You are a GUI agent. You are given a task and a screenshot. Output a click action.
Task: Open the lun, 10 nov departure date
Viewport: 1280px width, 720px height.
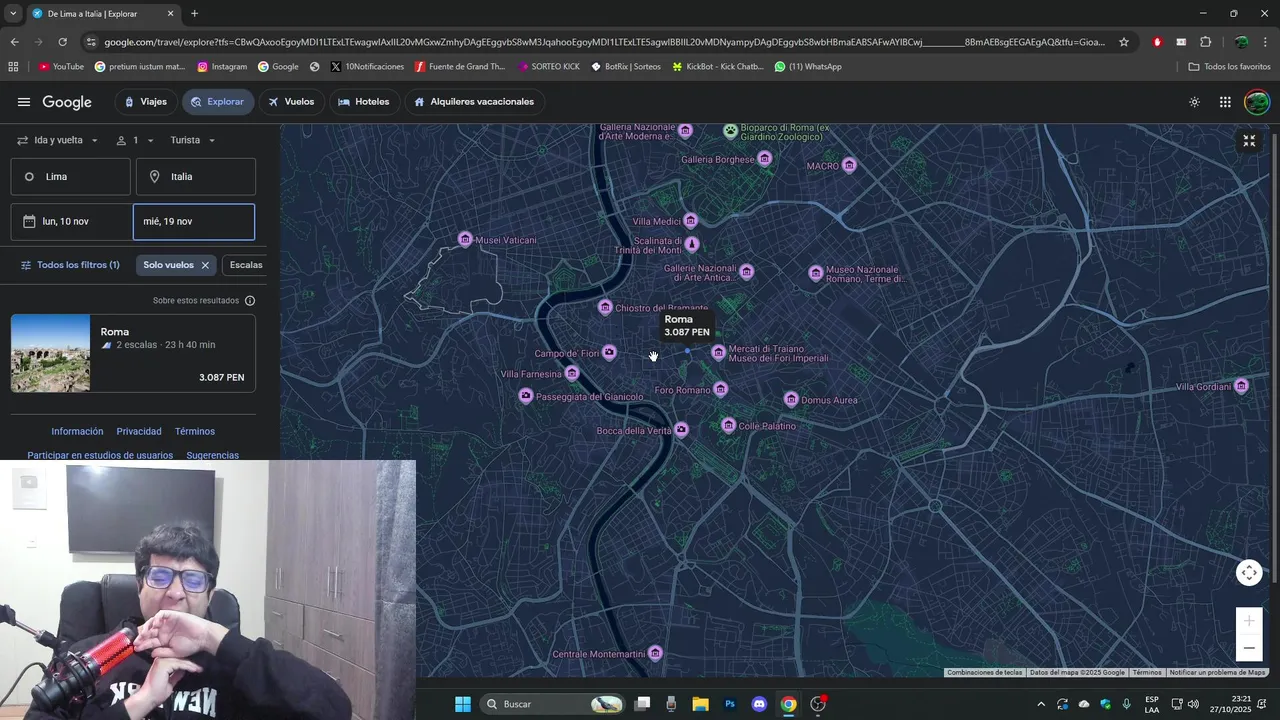click(x=72, y=222)
